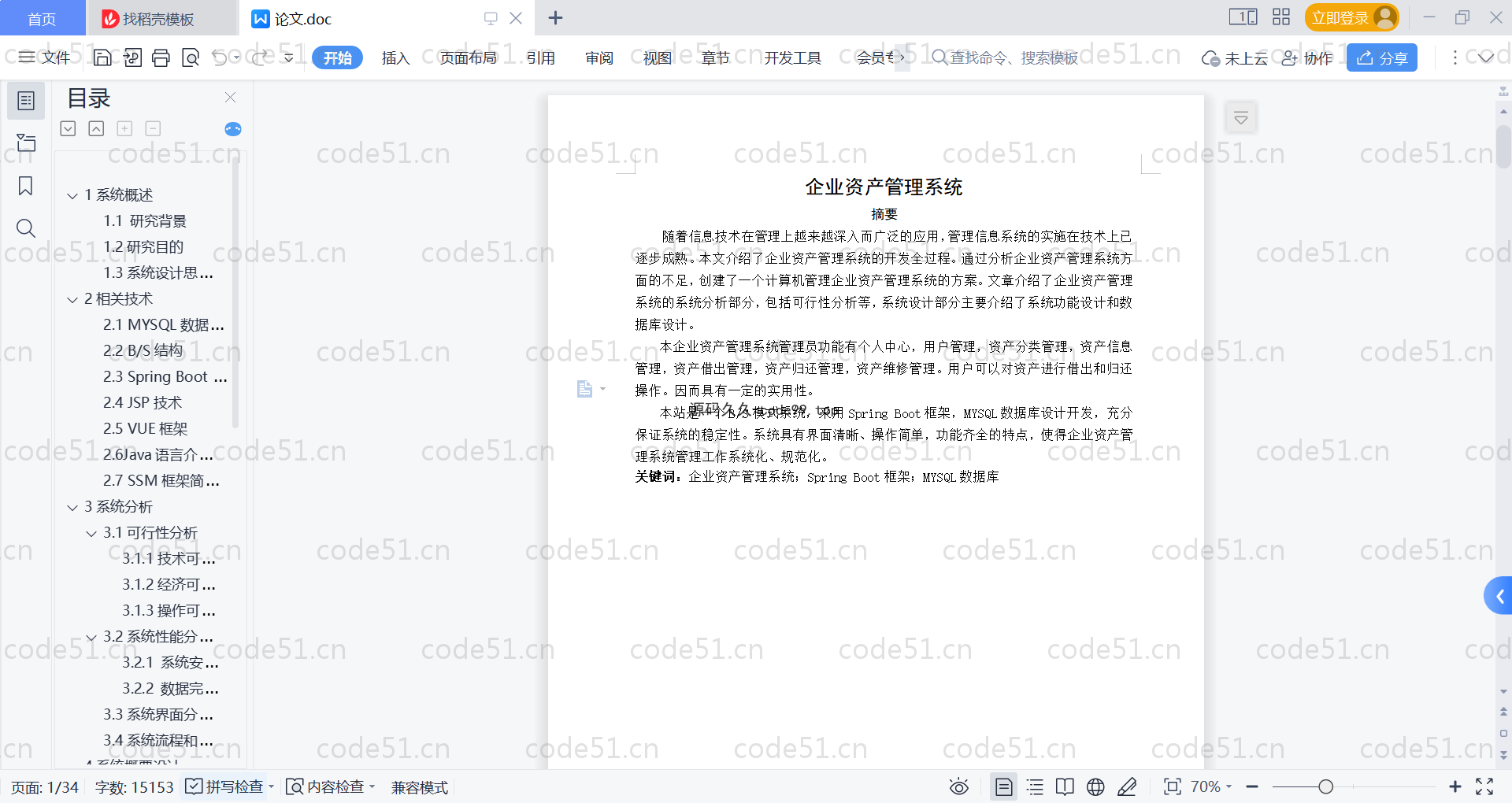Click the 协作 button
This screenshot has height=803, width=1512.
click(x=1307, y=57)
